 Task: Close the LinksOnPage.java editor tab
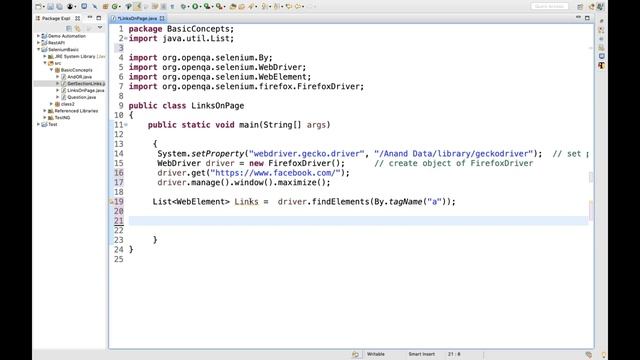(162, 18)
